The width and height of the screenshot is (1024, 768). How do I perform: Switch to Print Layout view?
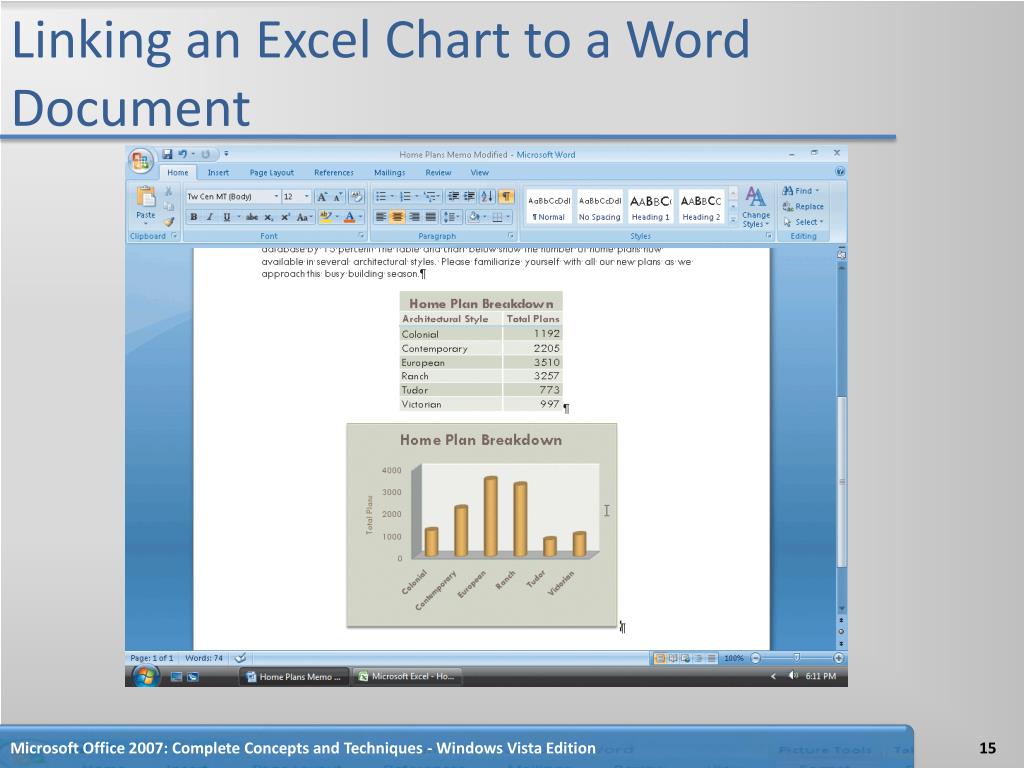point(660,658)
